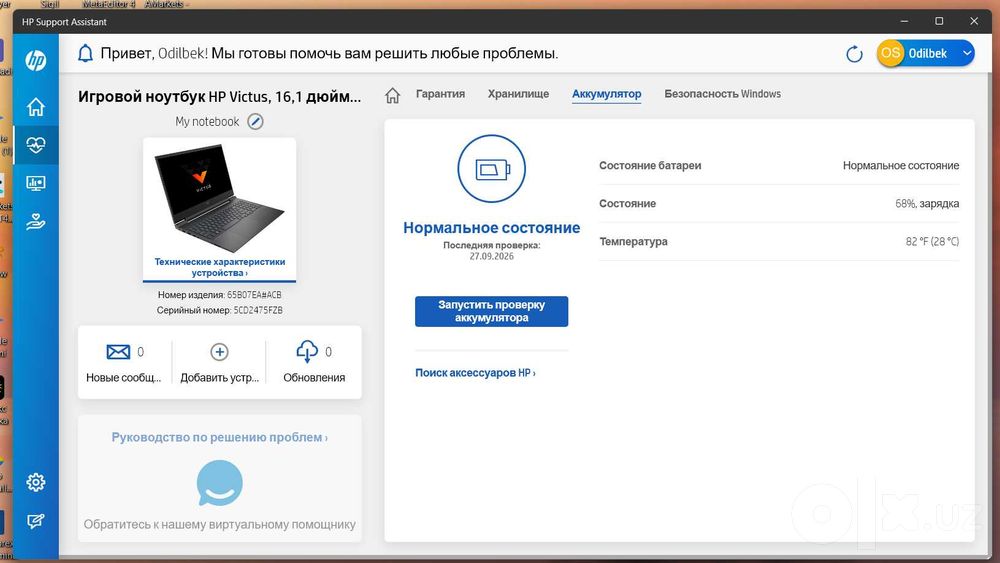Open settings gear icon in sidebar
This screenshot has height=563, width=1000.
36,482
